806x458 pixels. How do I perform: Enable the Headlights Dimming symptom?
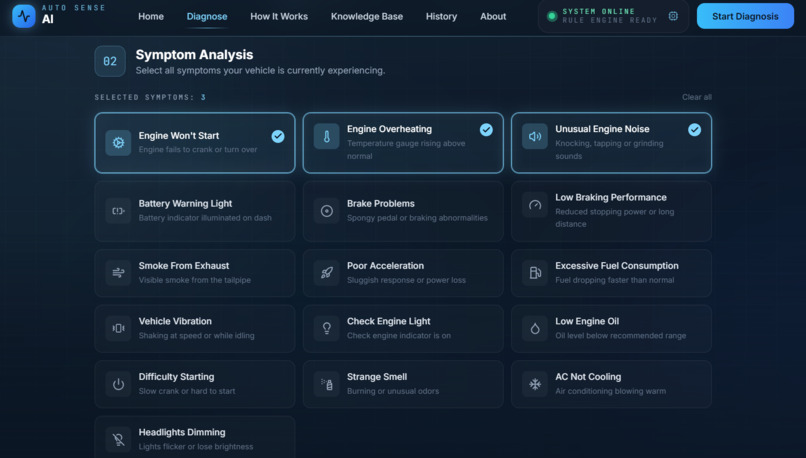pos(195,437)
